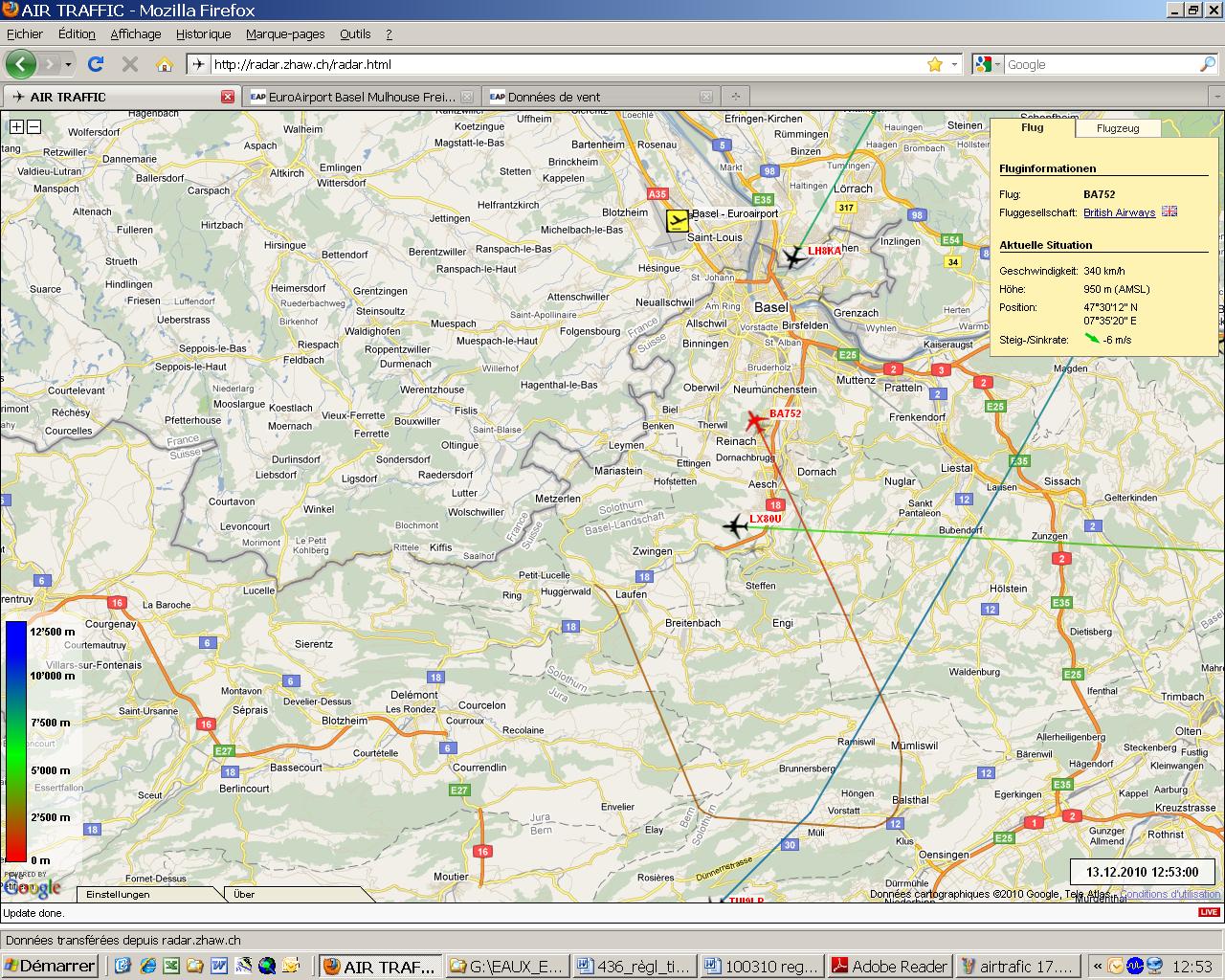Switch to Adobe Reader taskbar button
The width and height of the screenshot is (1225, 980).
click(890, 966)
